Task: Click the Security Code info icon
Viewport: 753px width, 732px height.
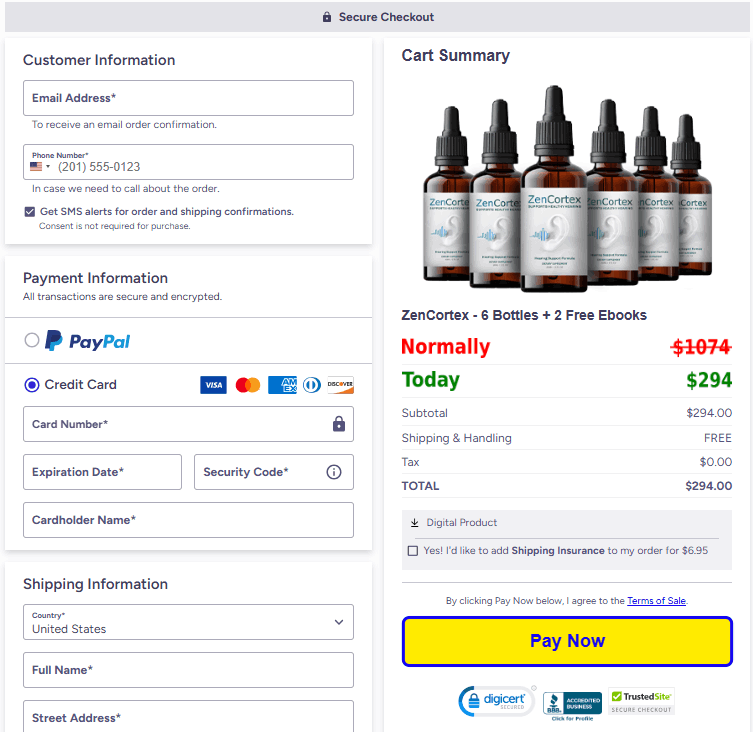Action: [x=334, y=472]
